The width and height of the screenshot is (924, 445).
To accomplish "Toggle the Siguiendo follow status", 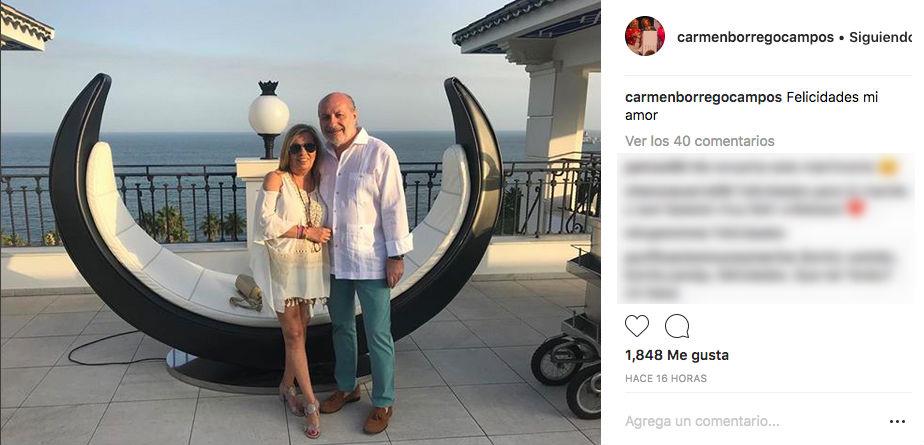I will [880, 38].
